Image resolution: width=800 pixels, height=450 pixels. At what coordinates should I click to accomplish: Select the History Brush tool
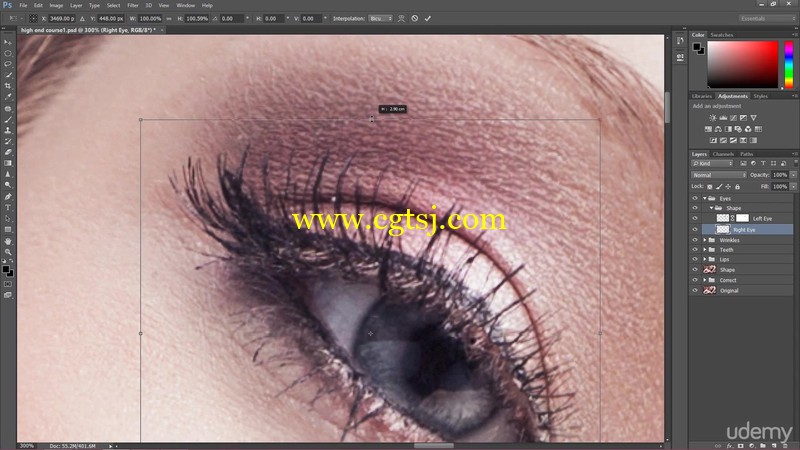tap(8, 141)
